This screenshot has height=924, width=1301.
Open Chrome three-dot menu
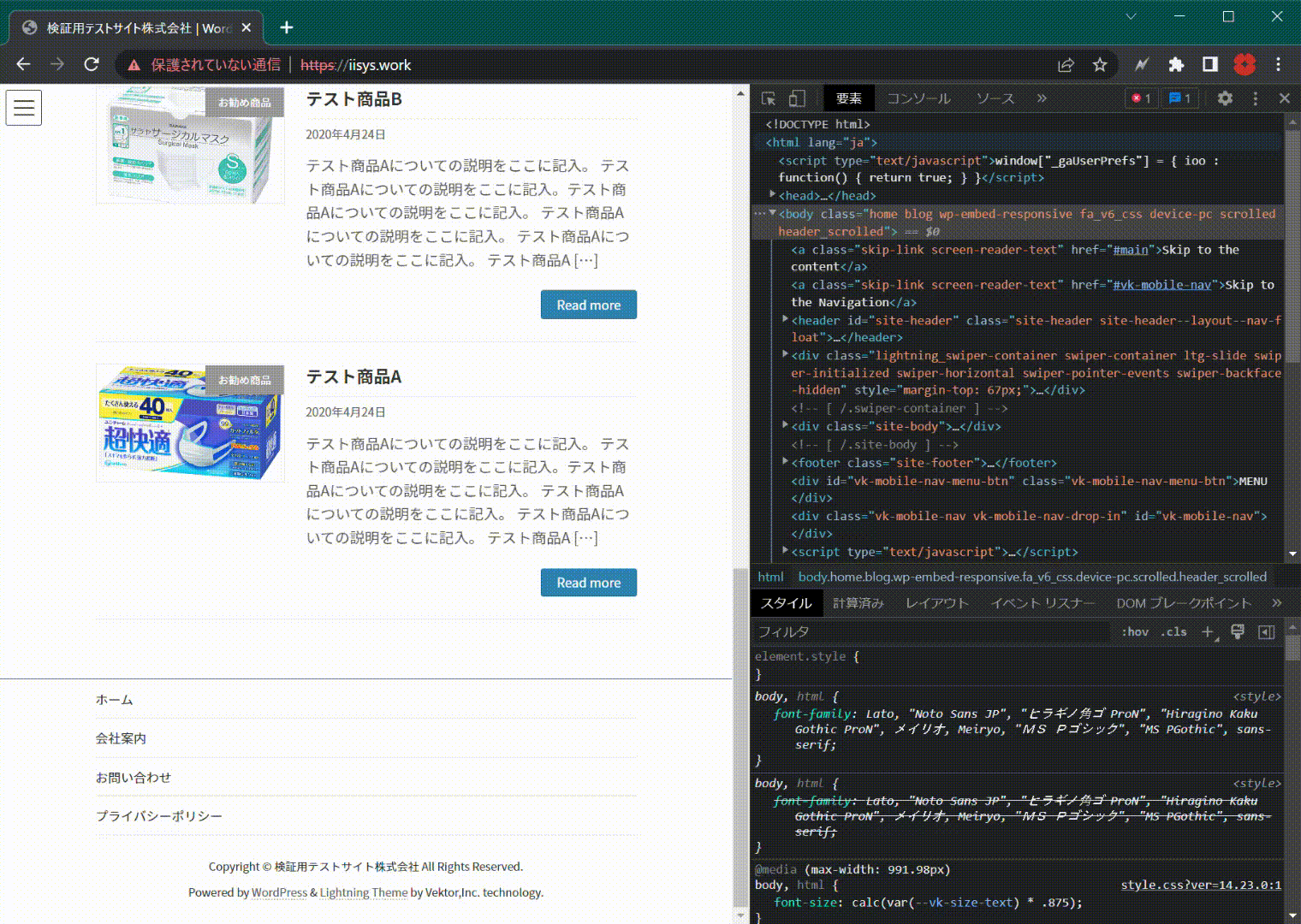[x=1278, y=65]
